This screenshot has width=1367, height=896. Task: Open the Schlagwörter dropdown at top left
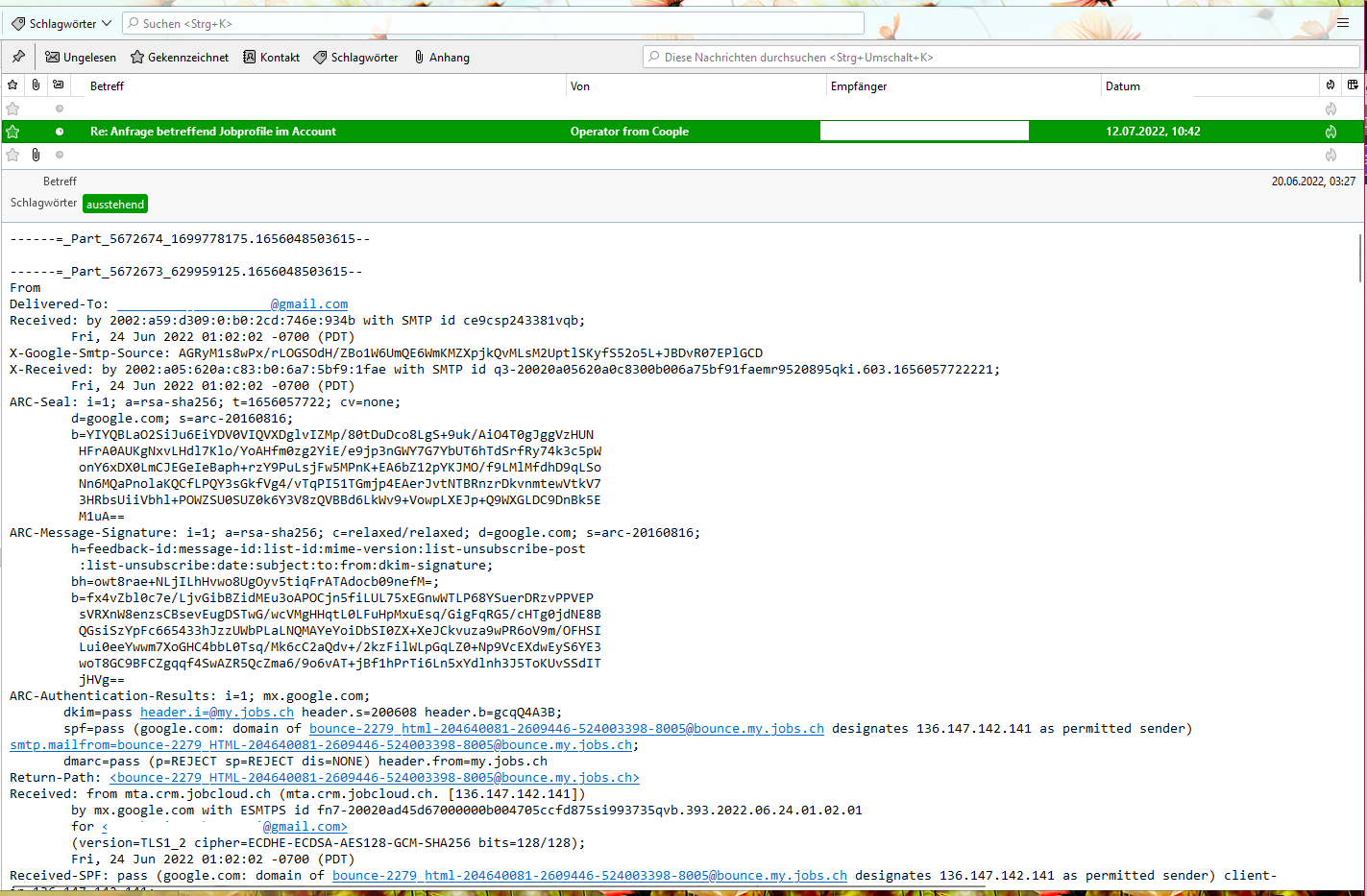click(61, 23)
